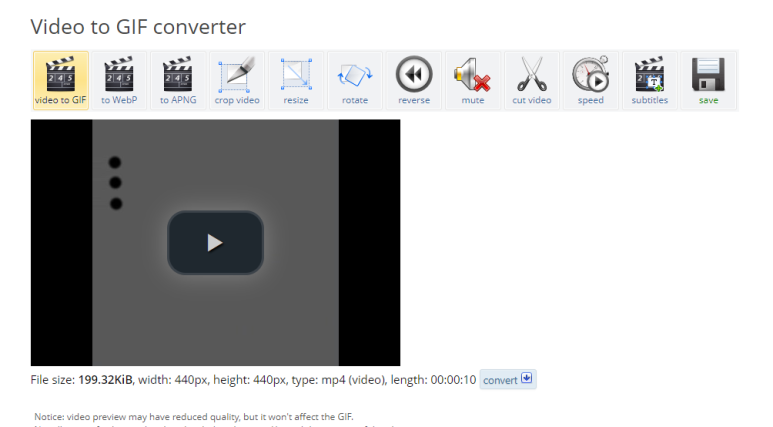
Task: Select the video to GIF tool
Action: [x=61, y=80]
